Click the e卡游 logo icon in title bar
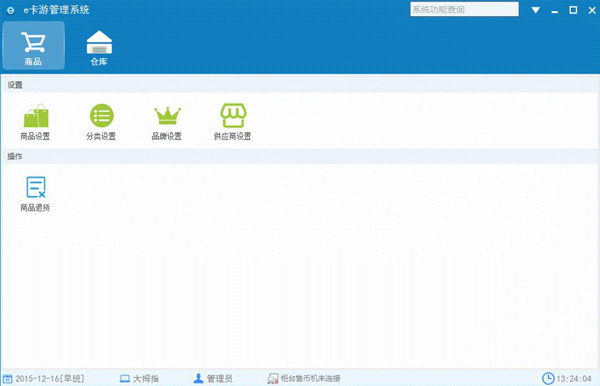The height and width of the screenshot is (386, 600). coord(10,10)
